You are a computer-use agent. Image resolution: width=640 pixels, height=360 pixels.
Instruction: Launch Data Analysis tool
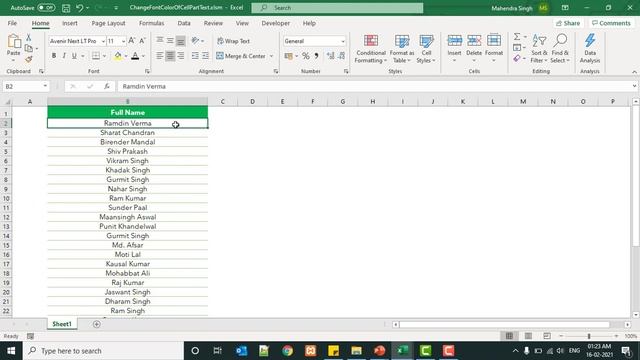tap(590, 49)
